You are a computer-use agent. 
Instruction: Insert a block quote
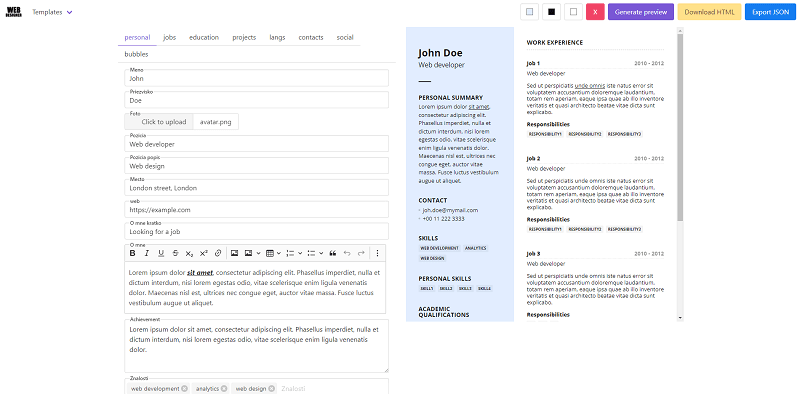click(x=333, y=253)
